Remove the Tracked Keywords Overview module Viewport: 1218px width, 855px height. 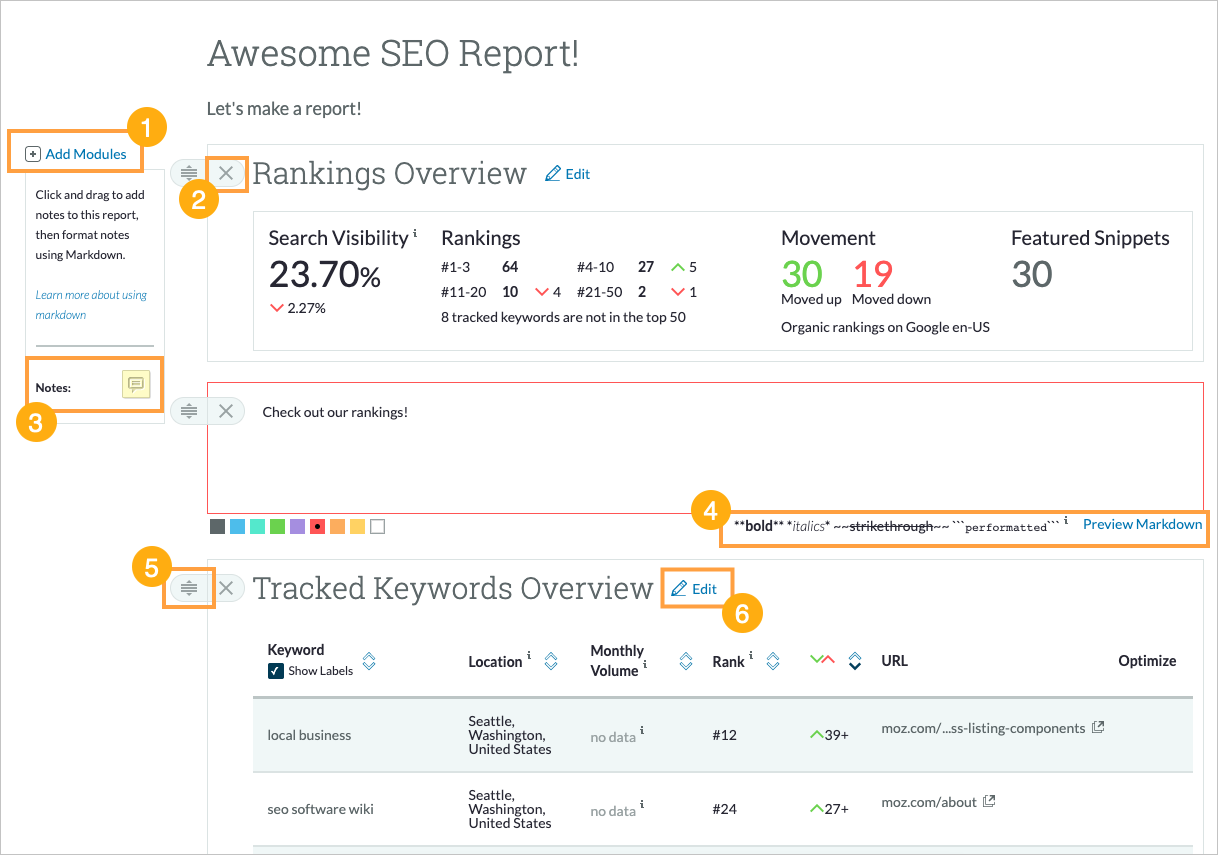click(226, 588)
